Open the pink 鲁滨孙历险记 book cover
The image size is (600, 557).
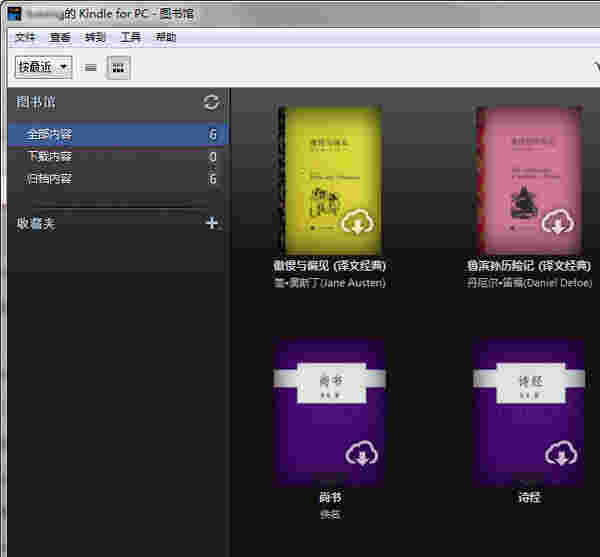[x=527, y=178]
